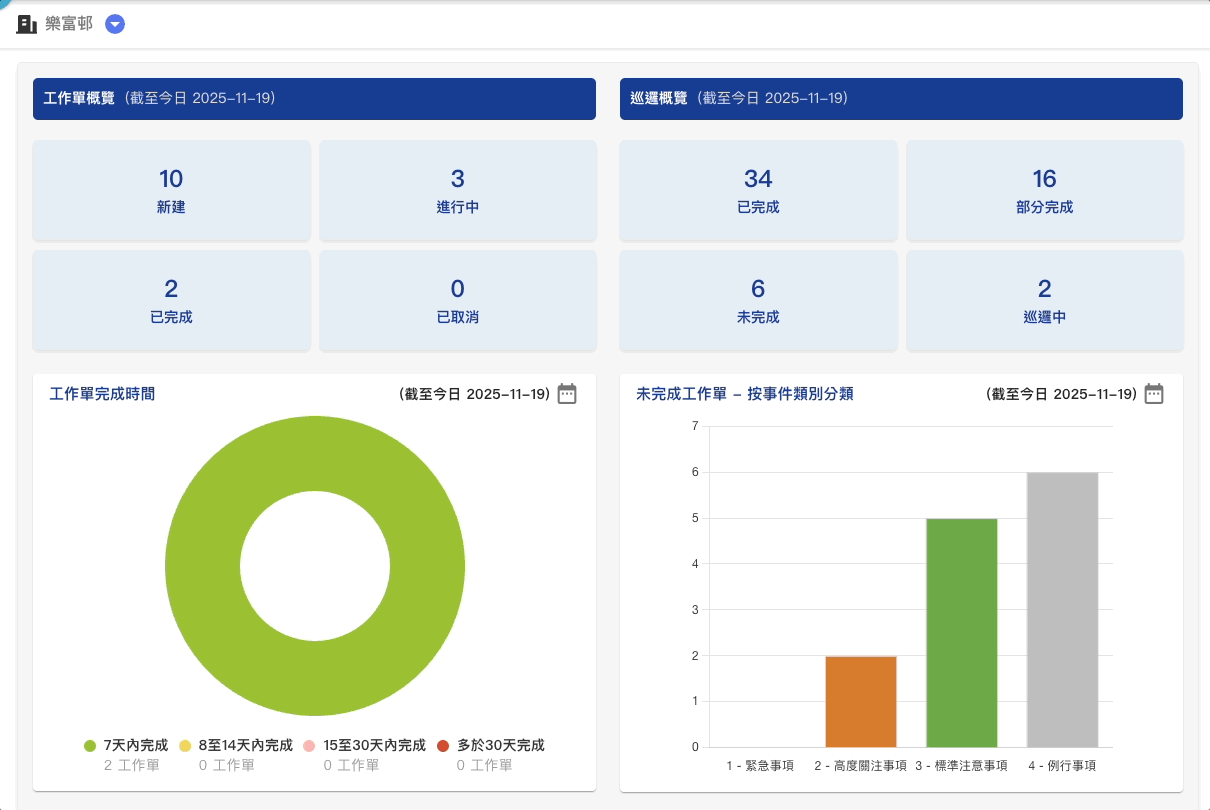
Task: Open the 新建 work orders card showing 10
Action: click(x=171, y=190)
